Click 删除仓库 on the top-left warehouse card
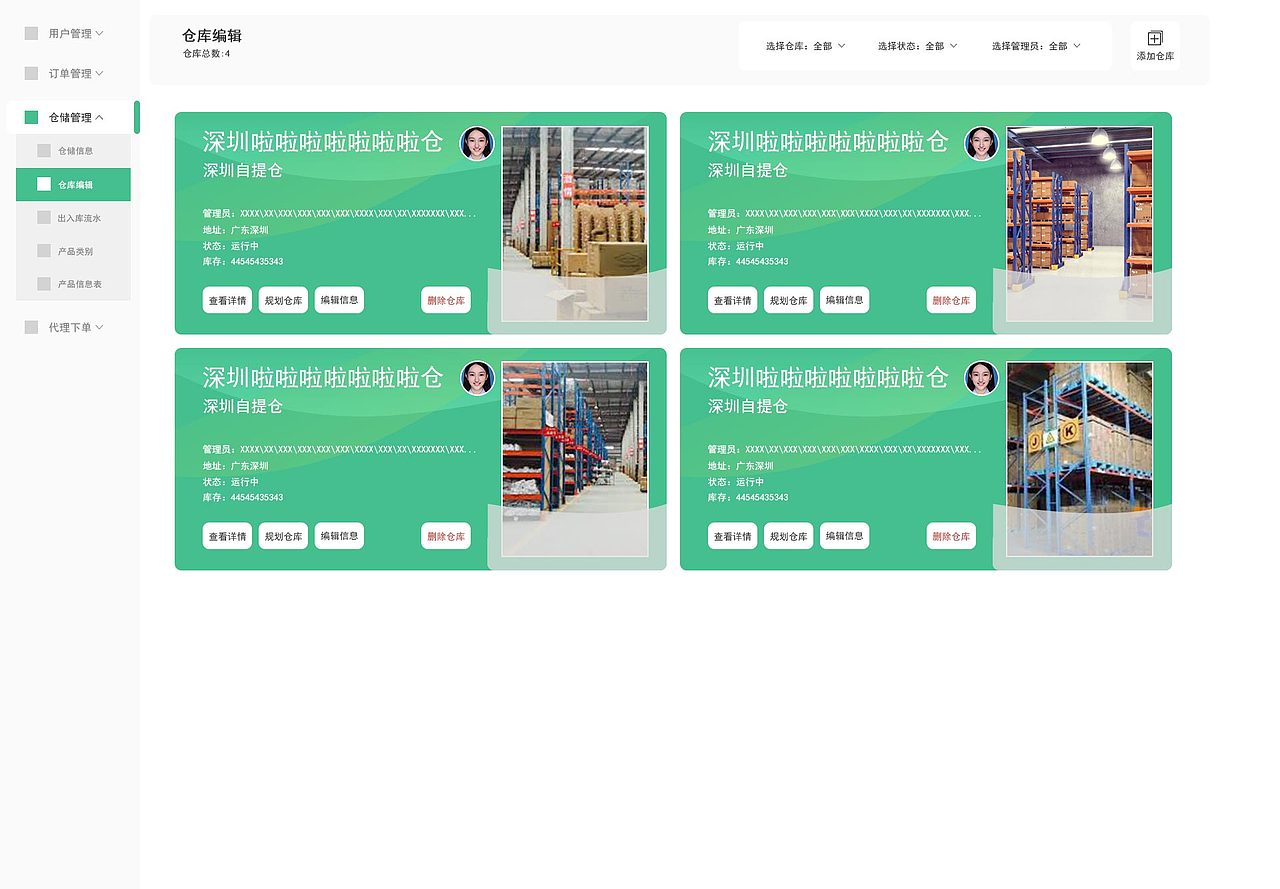Screen dimensions: 1280x889 point(446,300)
